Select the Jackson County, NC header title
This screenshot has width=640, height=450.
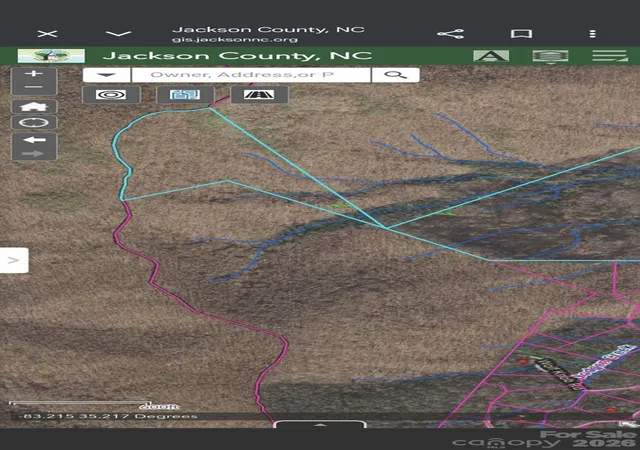coord(237,56)
